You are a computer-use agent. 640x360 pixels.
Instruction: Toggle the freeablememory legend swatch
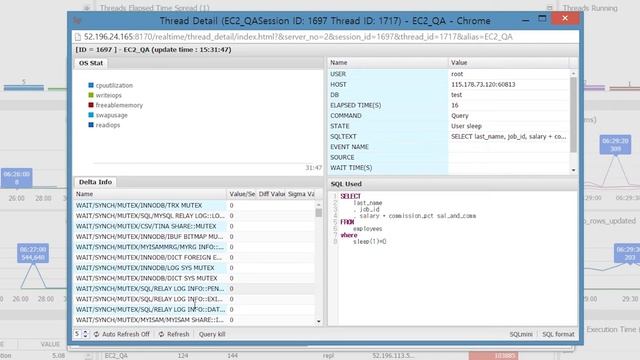point(91,105)
